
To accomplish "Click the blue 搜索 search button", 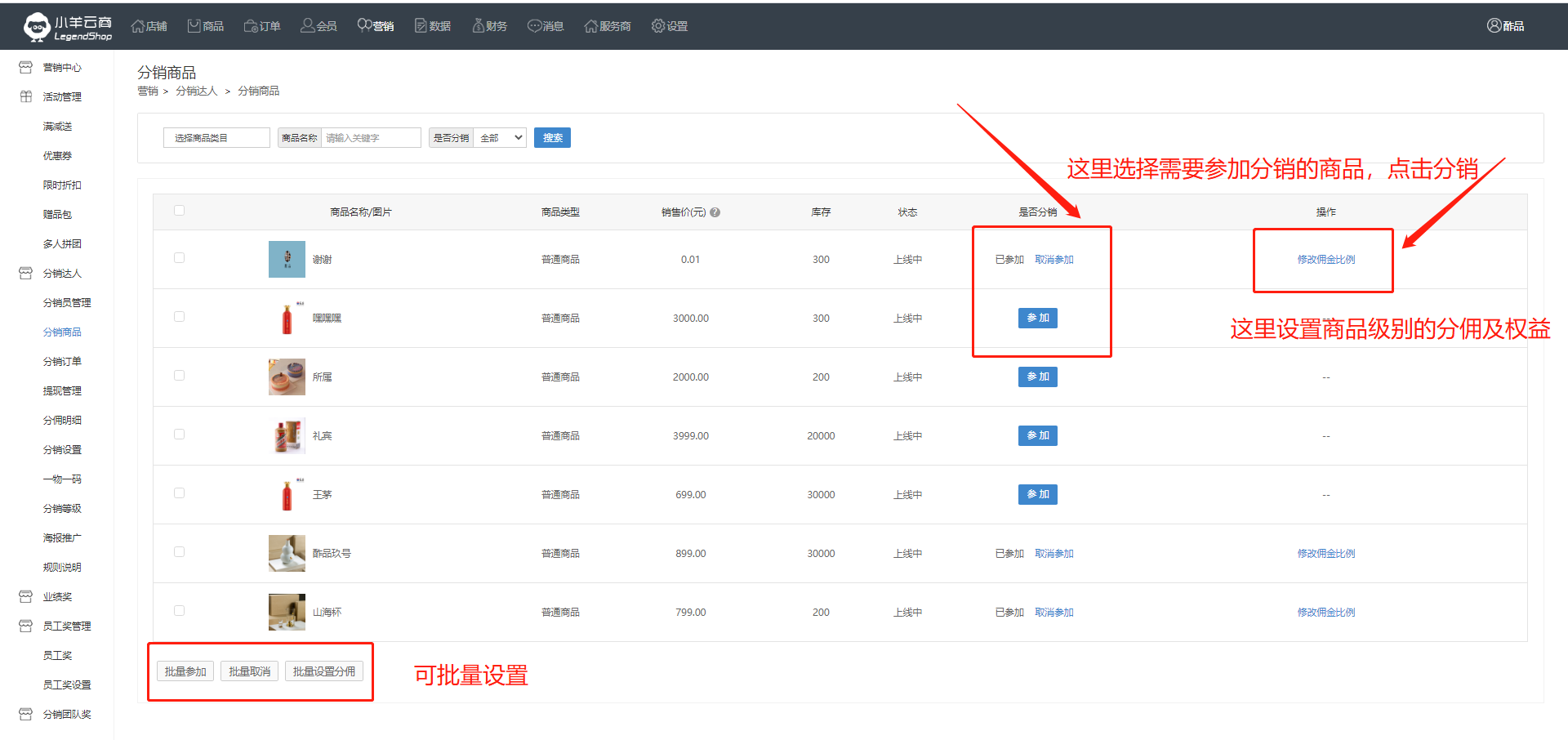I will coord(552,138).
